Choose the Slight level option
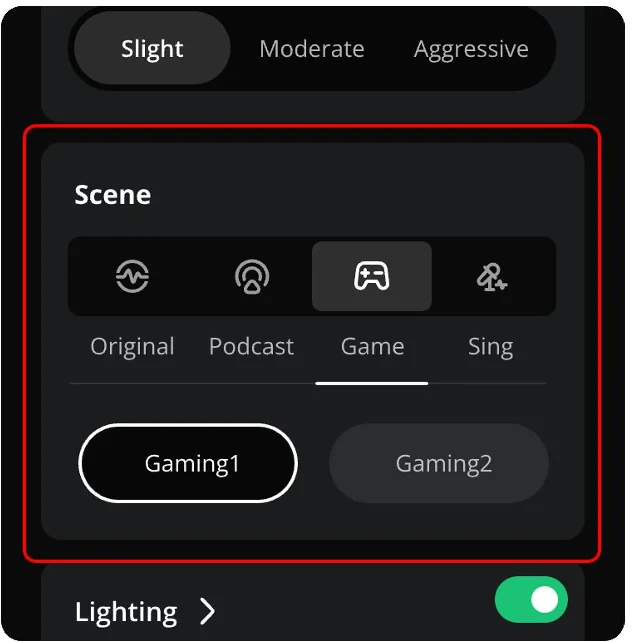Viewport: 636px width, 643px height. (x=152, y=48)
